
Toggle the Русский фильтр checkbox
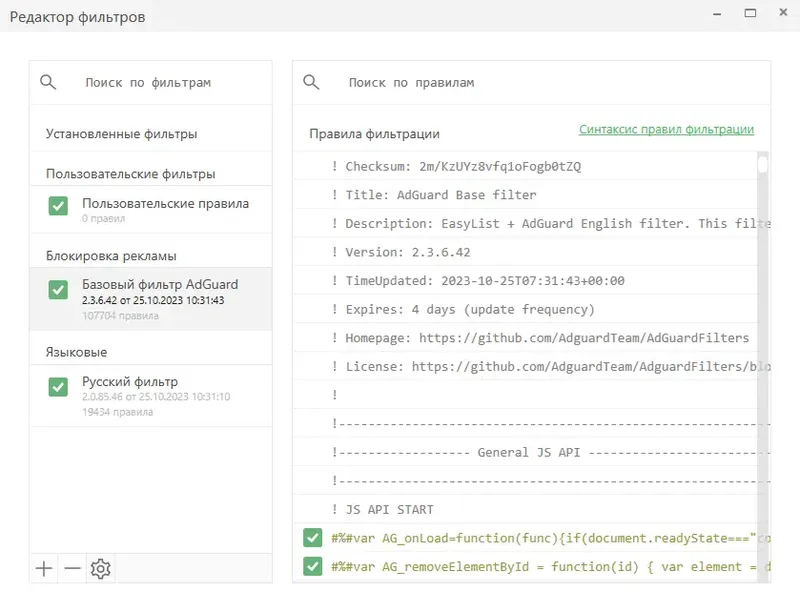58,387
